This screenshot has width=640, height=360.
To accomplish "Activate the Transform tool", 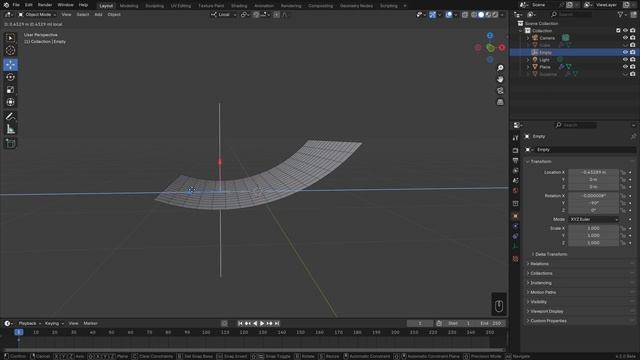I will click(10, 102).
